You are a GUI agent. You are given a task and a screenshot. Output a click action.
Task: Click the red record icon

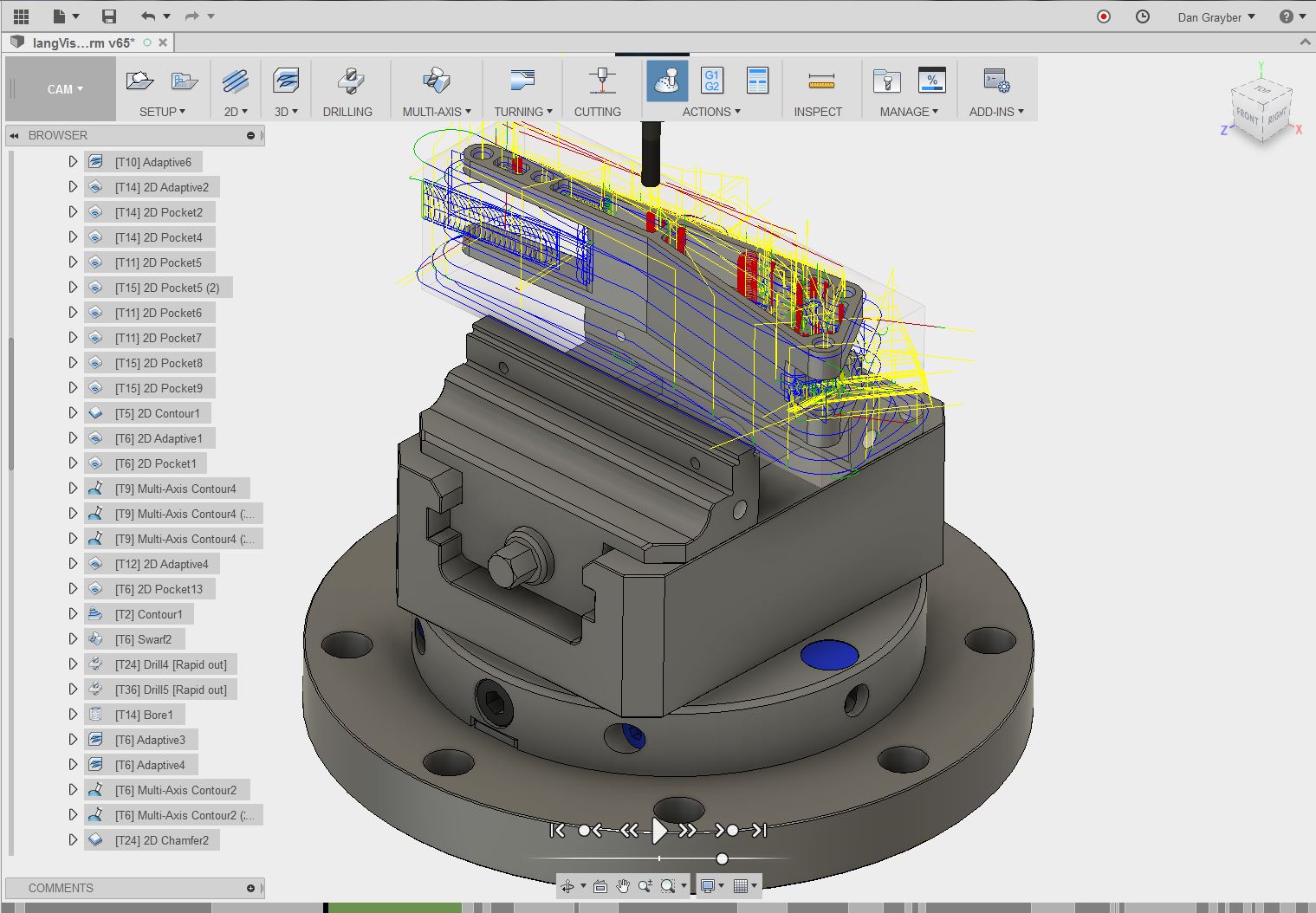point(1104,16)
